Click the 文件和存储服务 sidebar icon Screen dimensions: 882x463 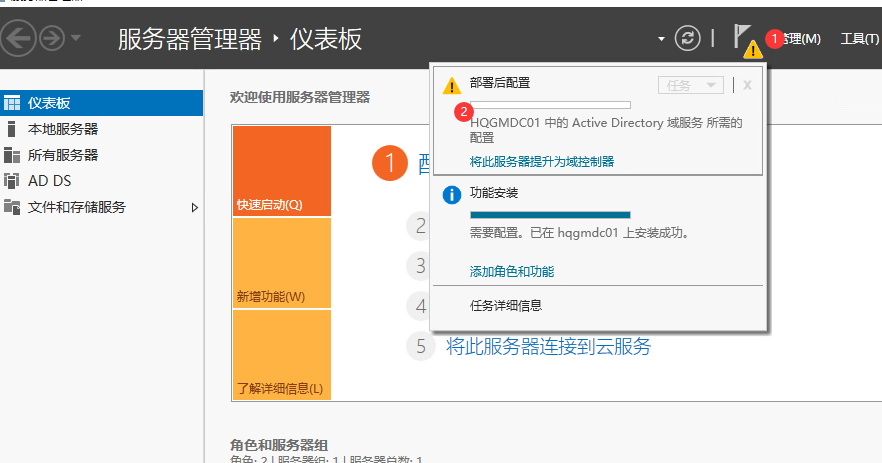pos(12,207)
